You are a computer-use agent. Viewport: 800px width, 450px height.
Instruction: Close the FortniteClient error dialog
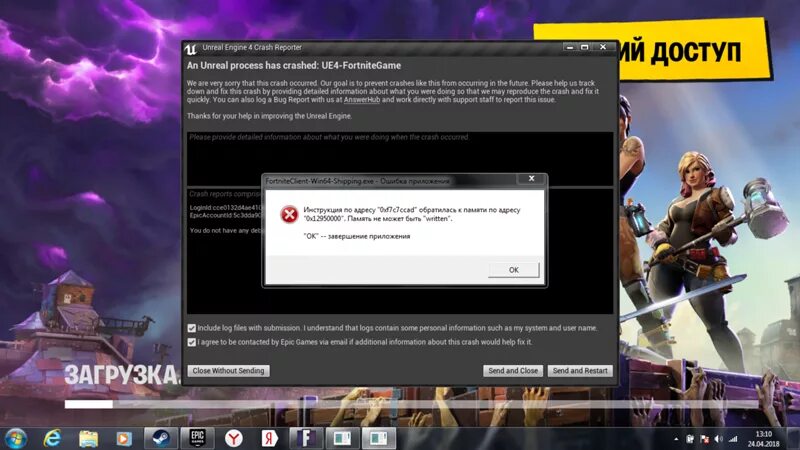coord(531,179)
